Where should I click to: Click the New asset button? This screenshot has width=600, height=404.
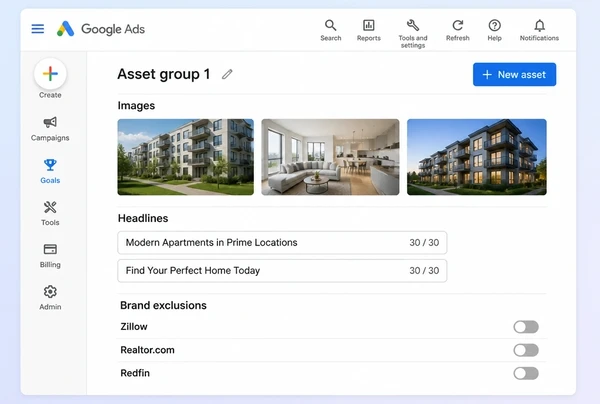514,74
